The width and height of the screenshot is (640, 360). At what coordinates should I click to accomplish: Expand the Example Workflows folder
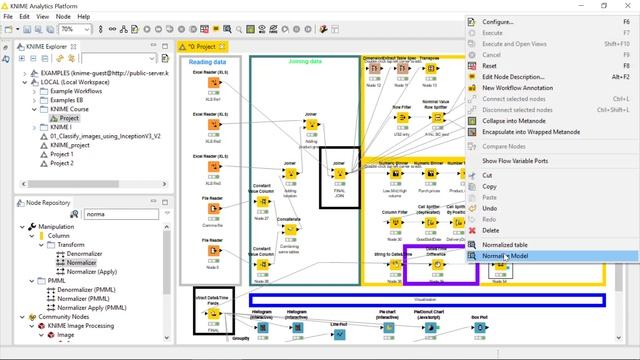pos(34,91)
